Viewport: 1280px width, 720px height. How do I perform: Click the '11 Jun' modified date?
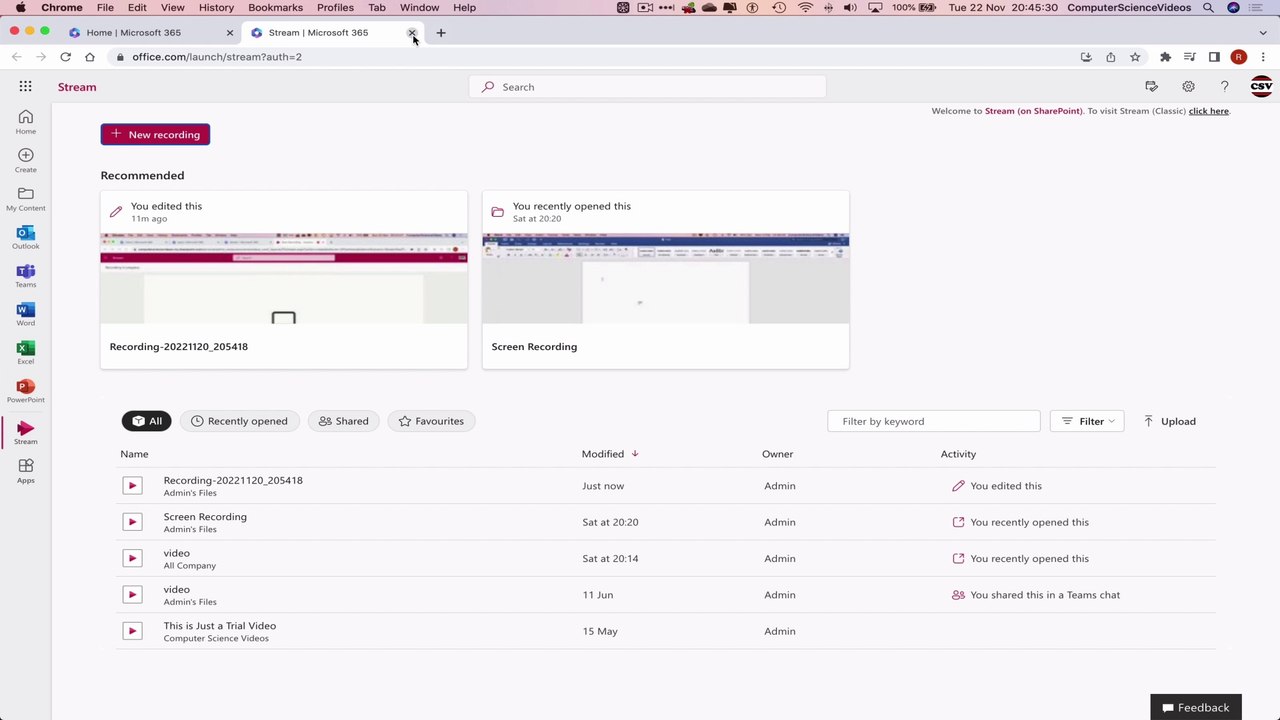(x=598, y=595)
